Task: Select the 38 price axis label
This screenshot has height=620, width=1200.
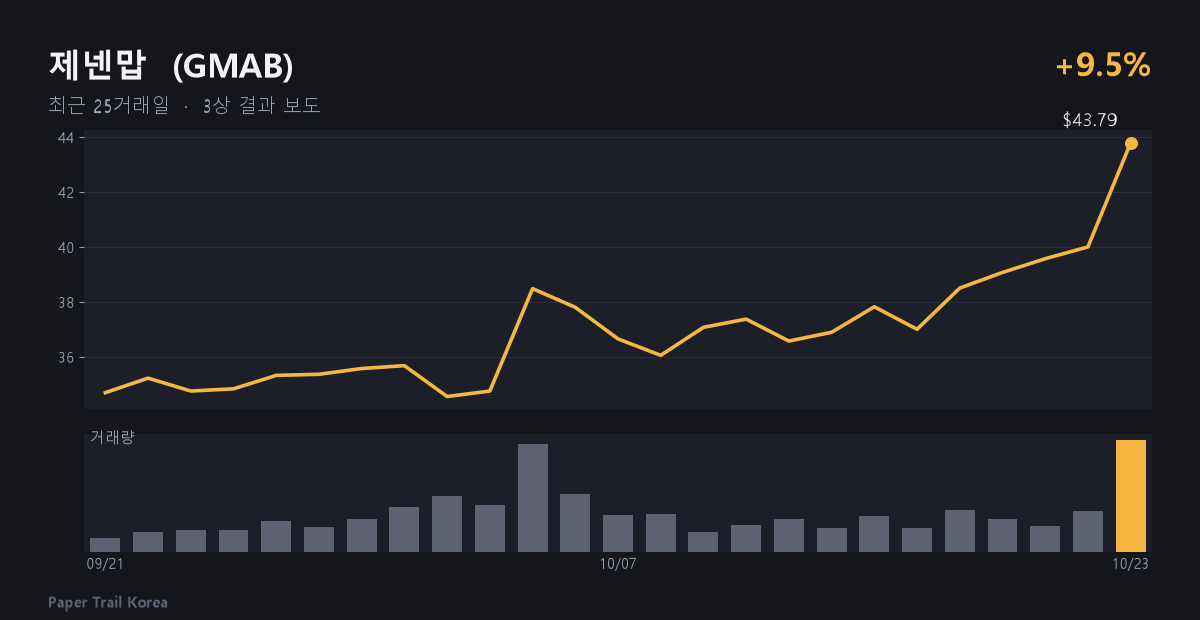Action: pyautogui.click(x=65, y=302)
